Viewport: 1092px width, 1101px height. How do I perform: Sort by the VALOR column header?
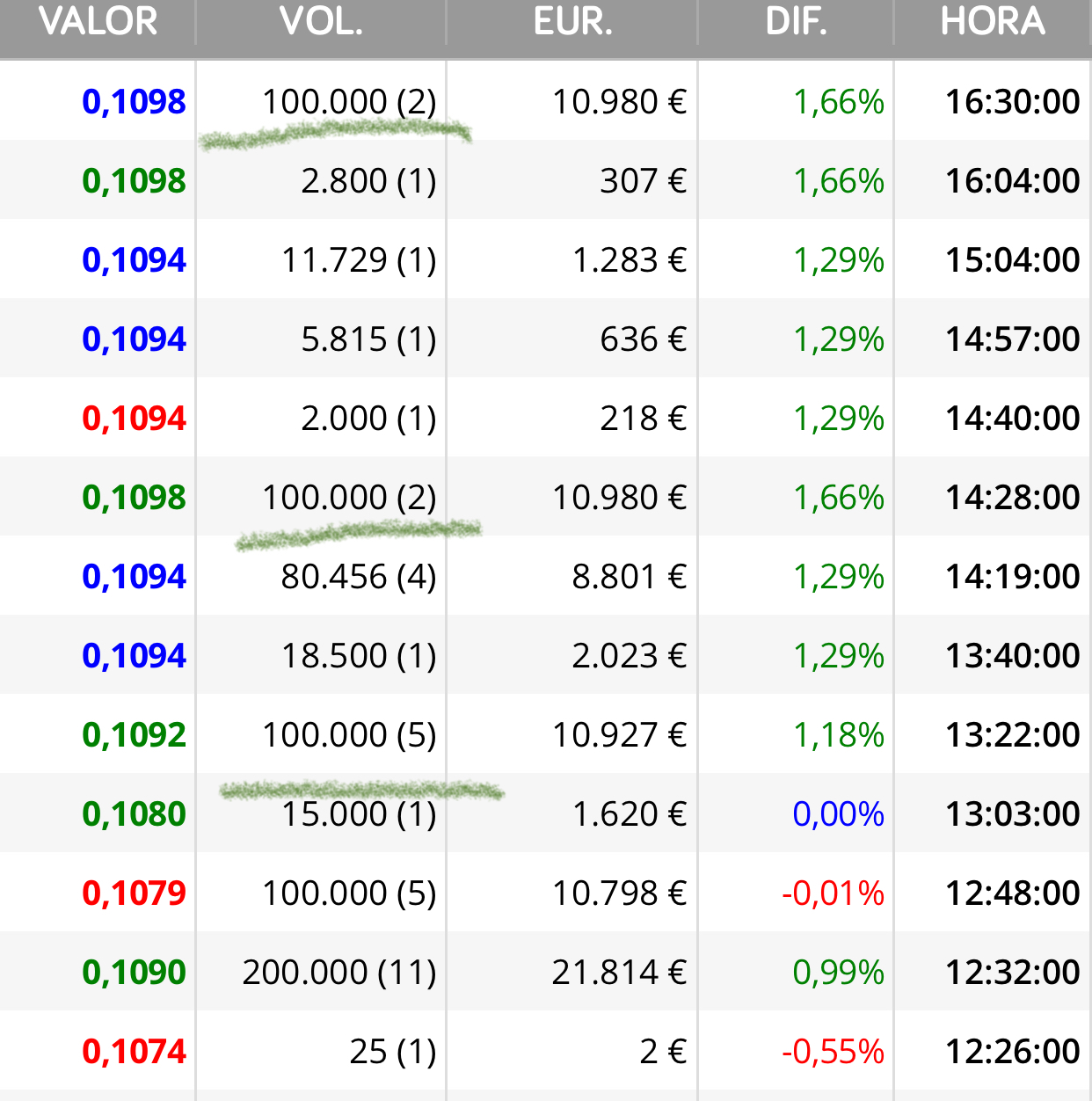coord(98,21)
